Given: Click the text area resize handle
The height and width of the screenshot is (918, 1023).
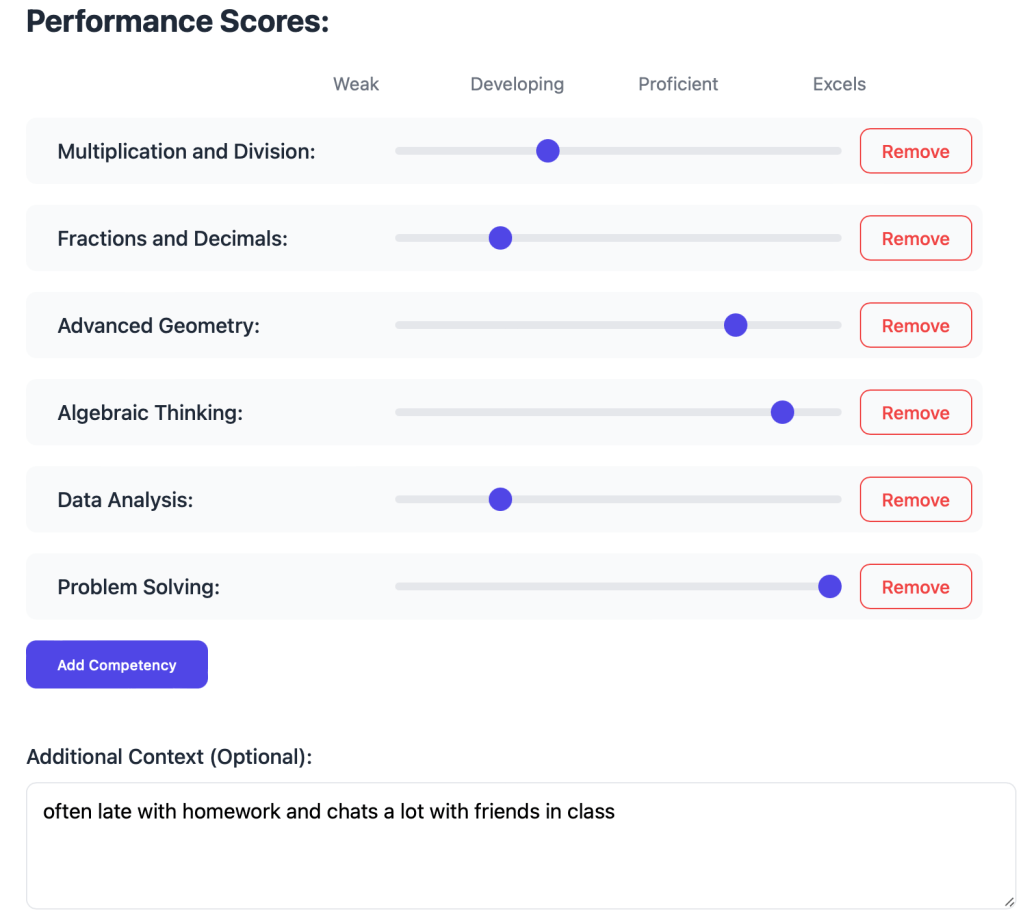Looking at the screenshot, I should [1009, 902].
